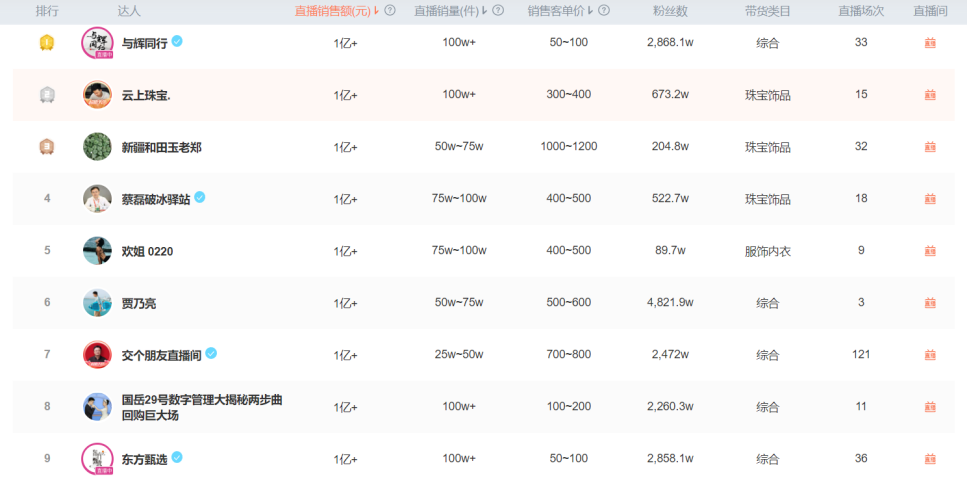
Task: Open live room icon for 交个朋友直播间
Action: pos(930,355)
